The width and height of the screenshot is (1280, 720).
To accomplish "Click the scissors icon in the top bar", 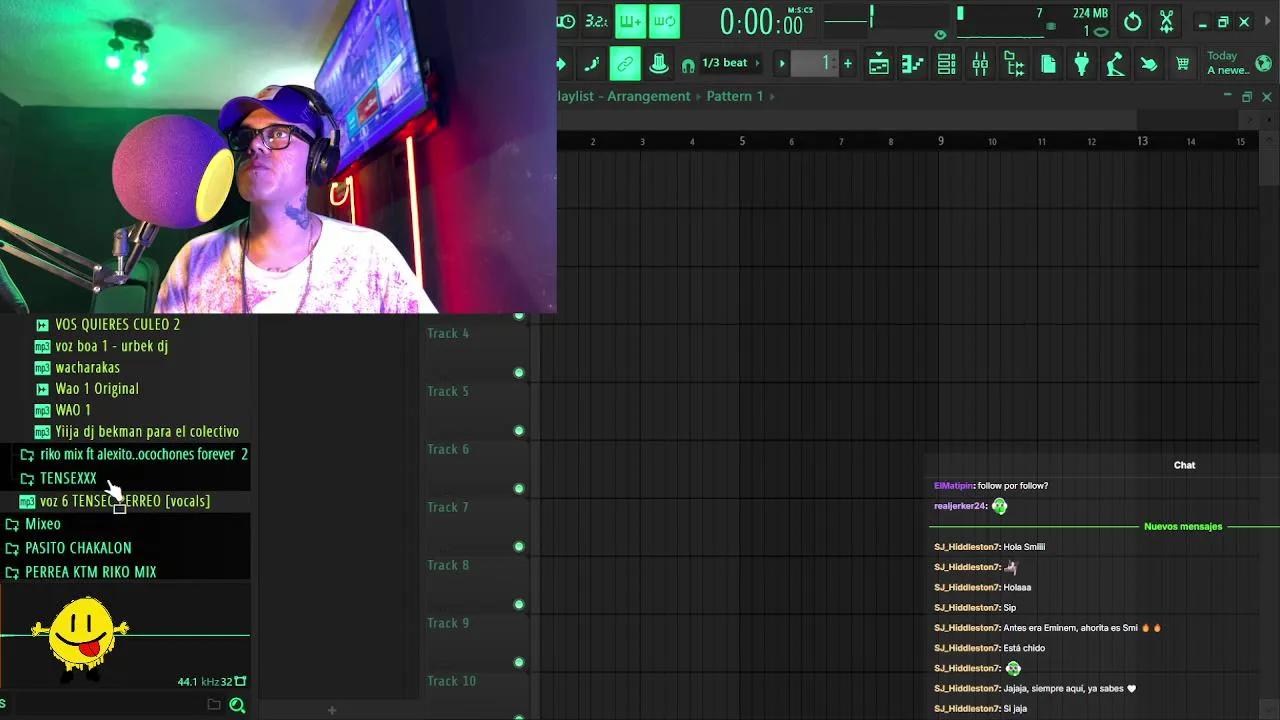I will (x=1166, y=21).
